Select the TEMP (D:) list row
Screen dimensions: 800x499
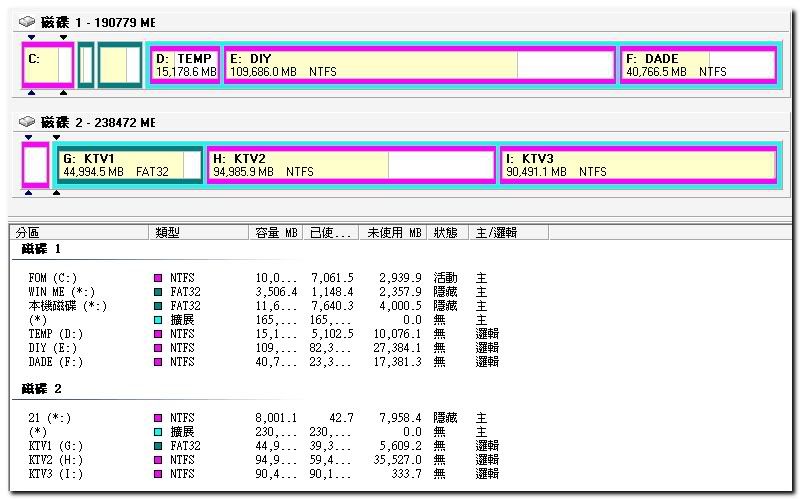(x=265, y=334)
